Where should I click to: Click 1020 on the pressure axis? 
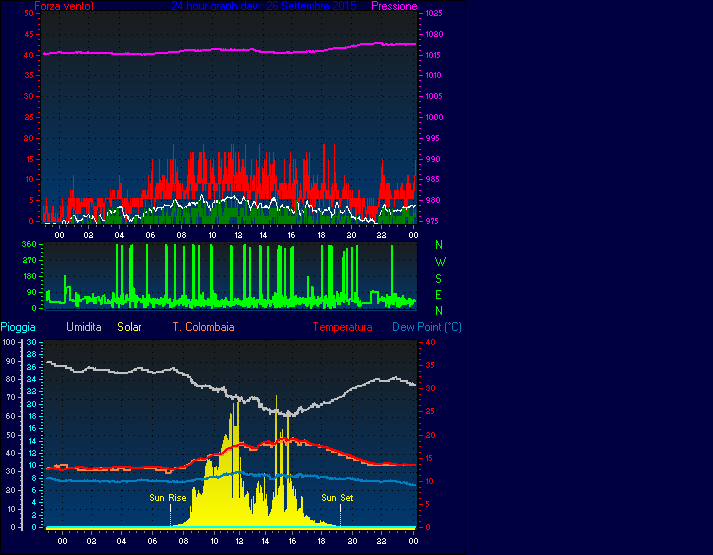(434, 34)
